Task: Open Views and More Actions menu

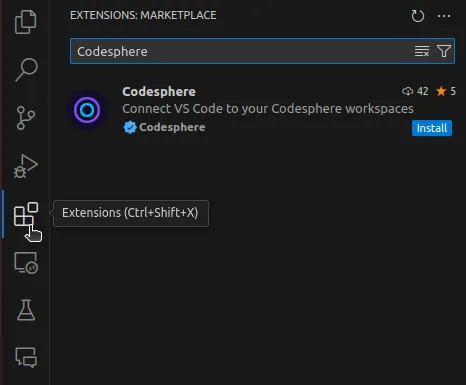Action: coord(444,16)
